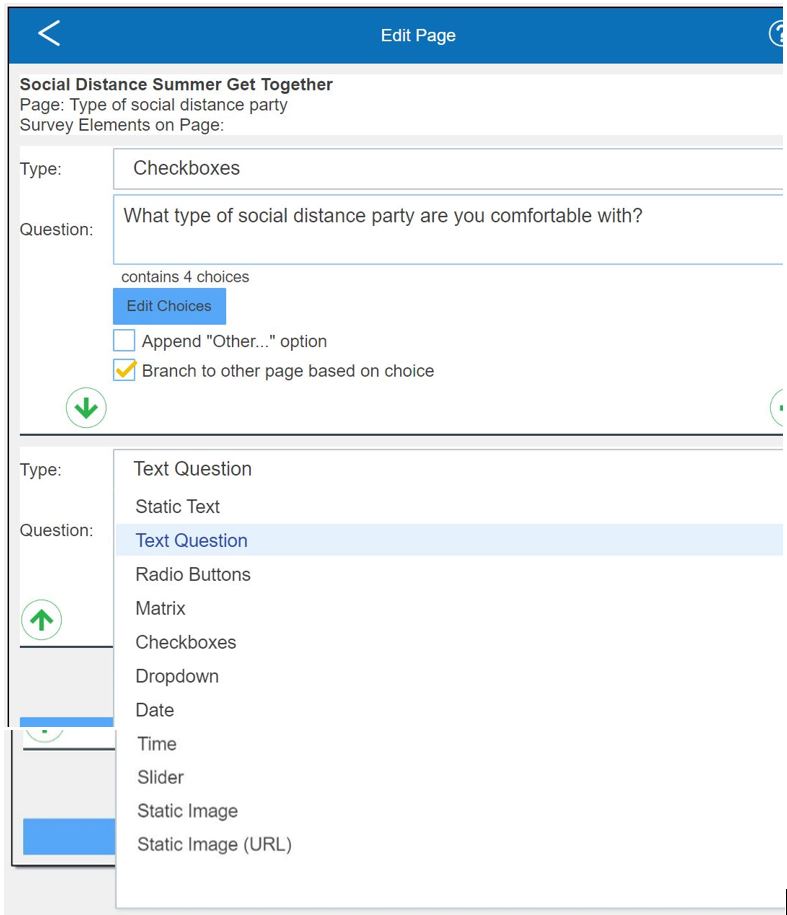
Task: Select Static Text from the type list
Action: [x=178, y=507]
